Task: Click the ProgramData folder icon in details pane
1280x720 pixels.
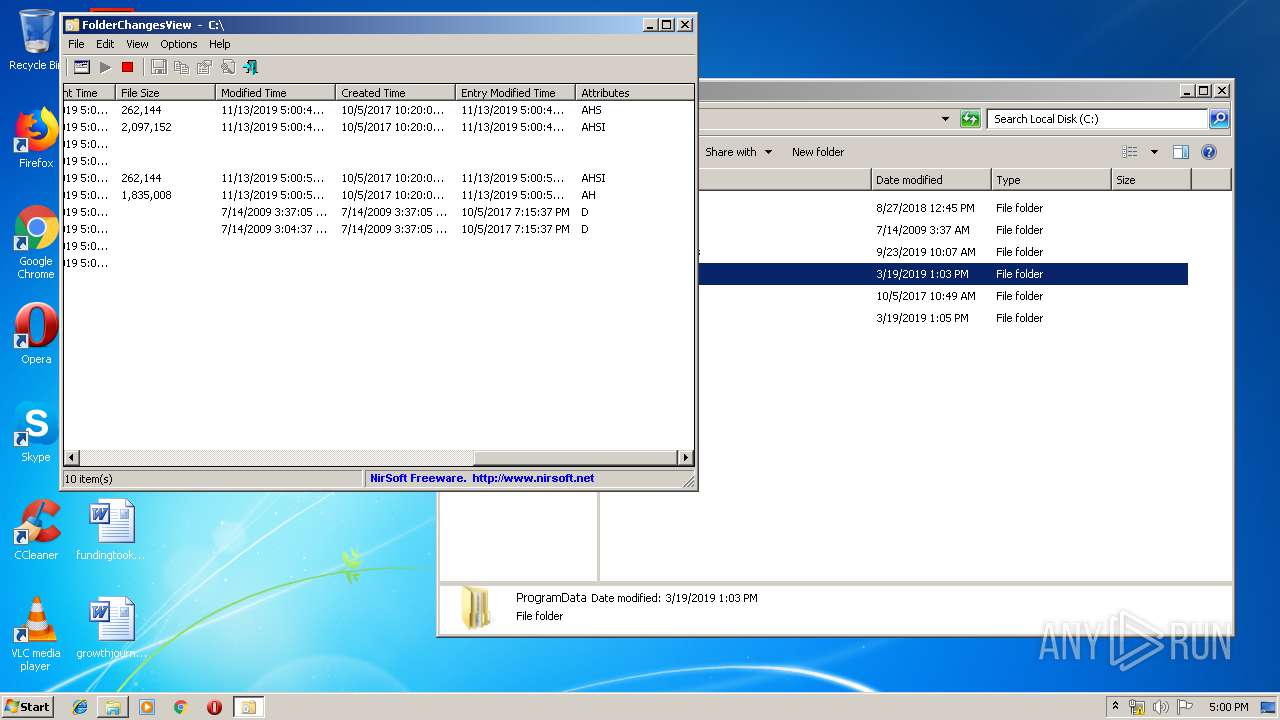Action: pos(476,607)
